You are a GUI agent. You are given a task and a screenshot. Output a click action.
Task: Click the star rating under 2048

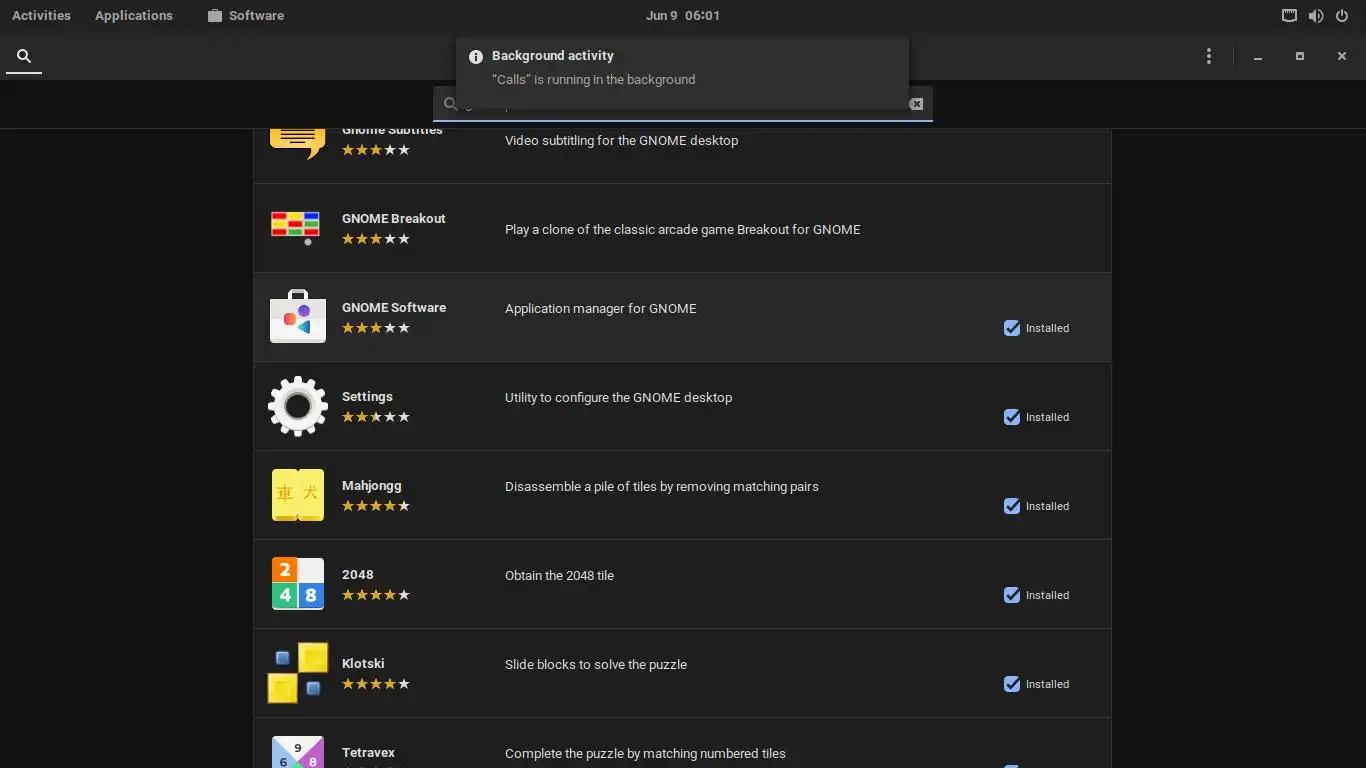point(376,595)
